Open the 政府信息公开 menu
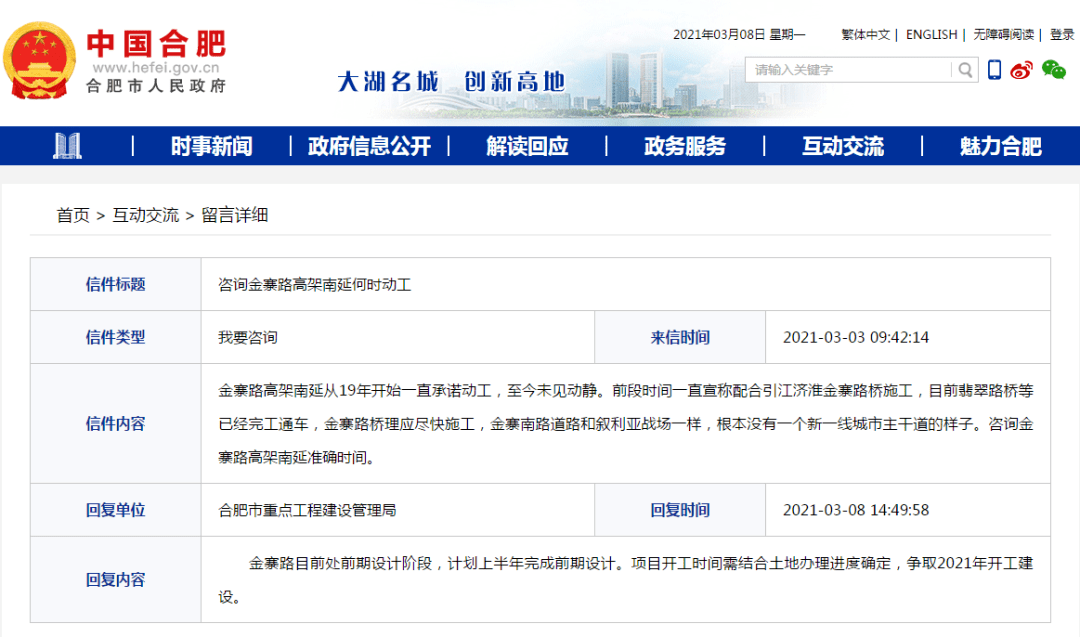 click(370, 146)
